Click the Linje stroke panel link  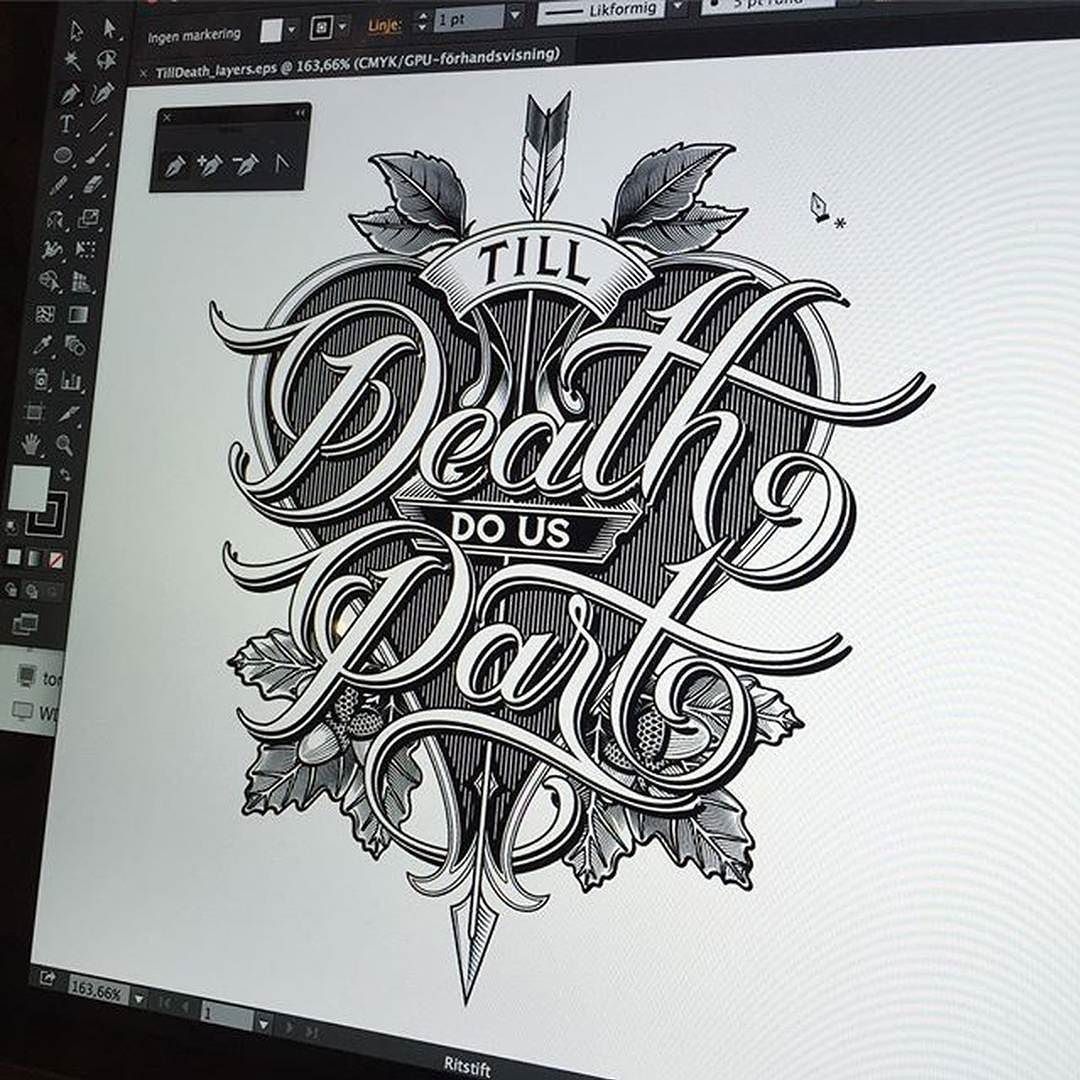[x=385, y=24]
